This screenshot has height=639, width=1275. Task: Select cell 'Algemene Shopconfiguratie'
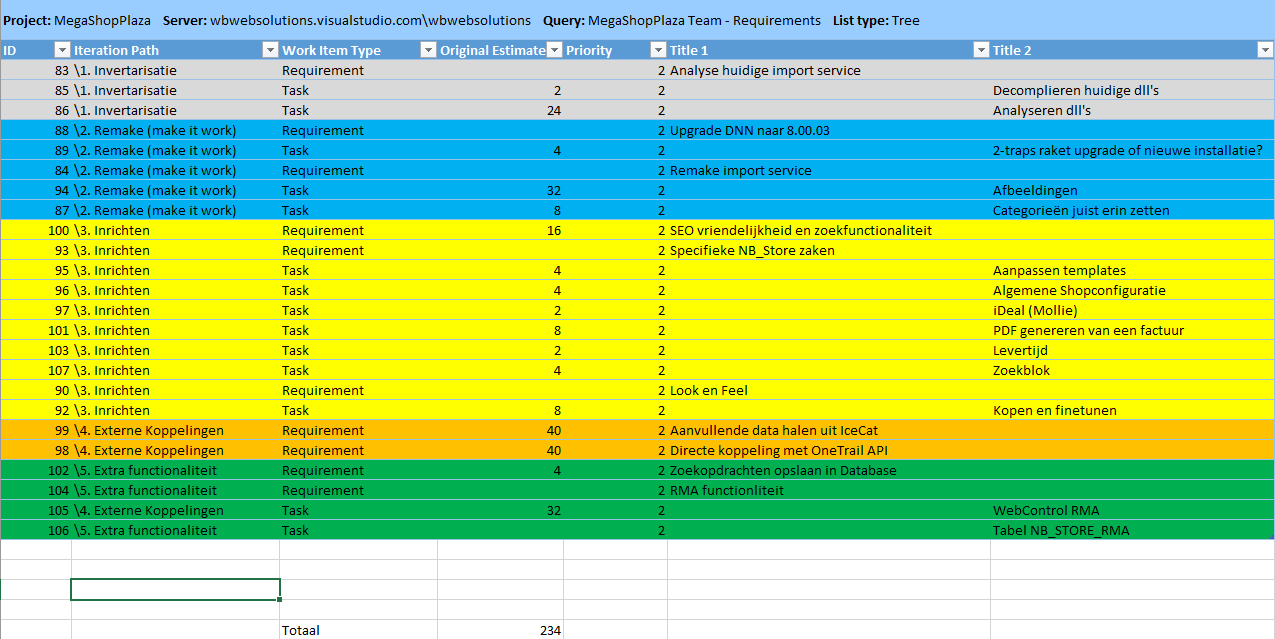(x=1132, y=290)
